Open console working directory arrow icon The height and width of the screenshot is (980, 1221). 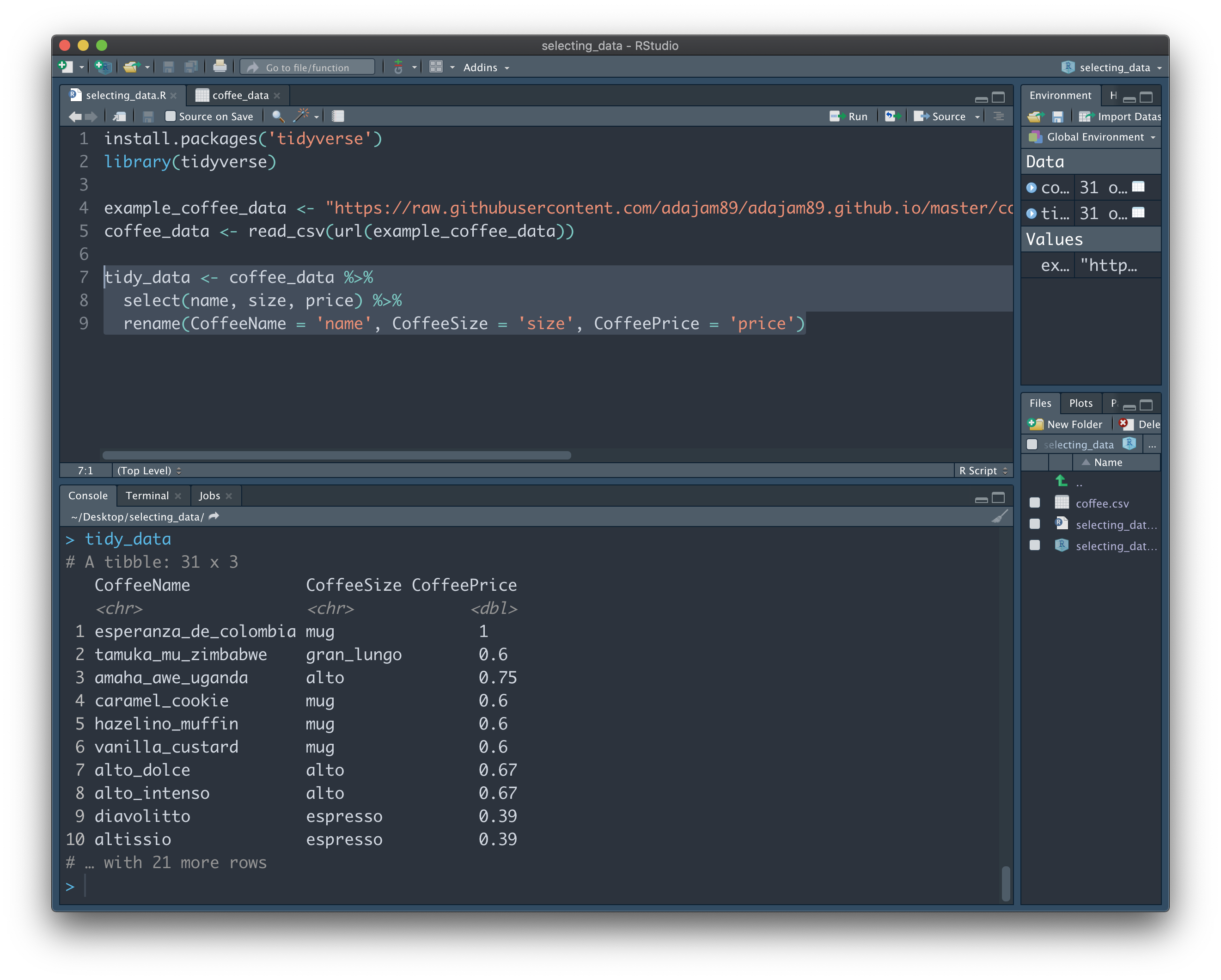click(x=214, y=516)
